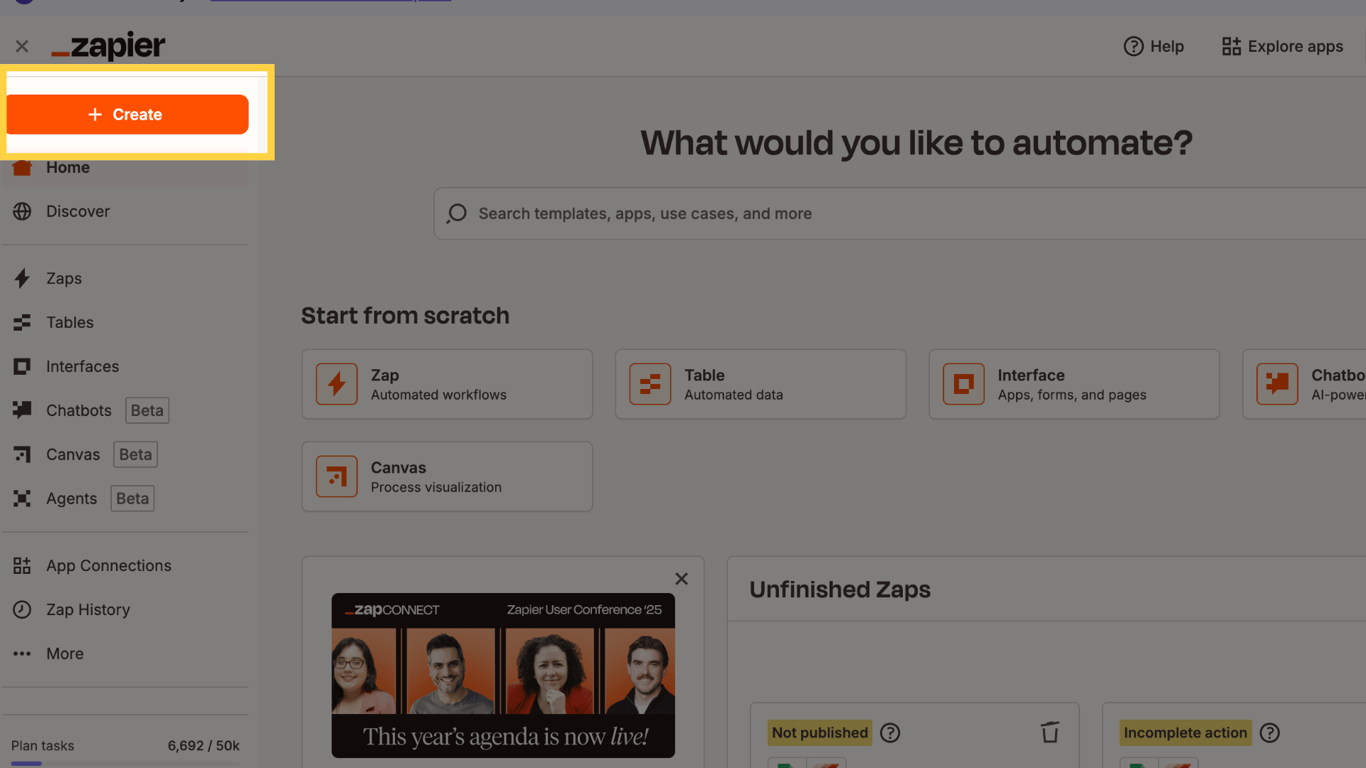The height and width of the screenshot is (768, 1366).
Task: Select Discover in the sidebar
Action: click(x=77, y=211)
